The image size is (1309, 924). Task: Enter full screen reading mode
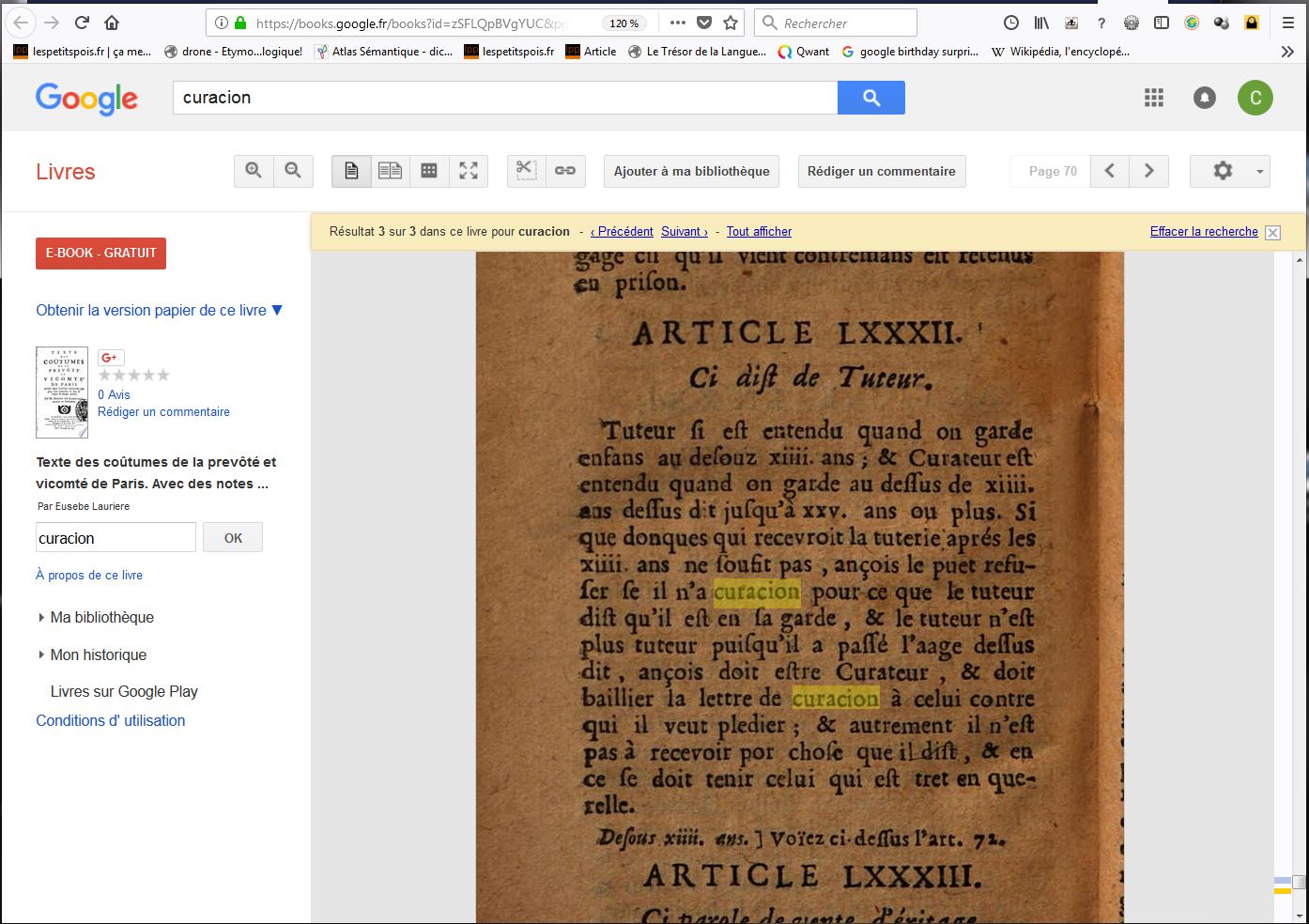469,171
